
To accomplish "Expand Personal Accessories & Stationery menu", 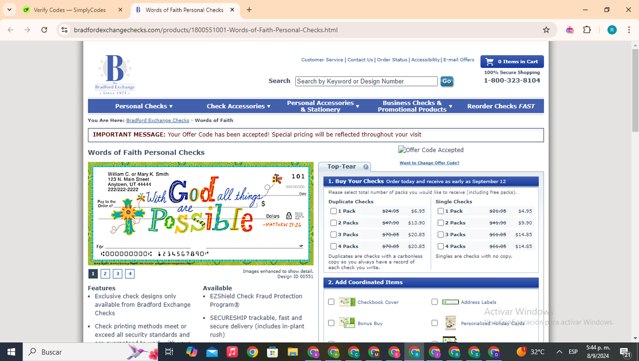I will pos(323,106).
